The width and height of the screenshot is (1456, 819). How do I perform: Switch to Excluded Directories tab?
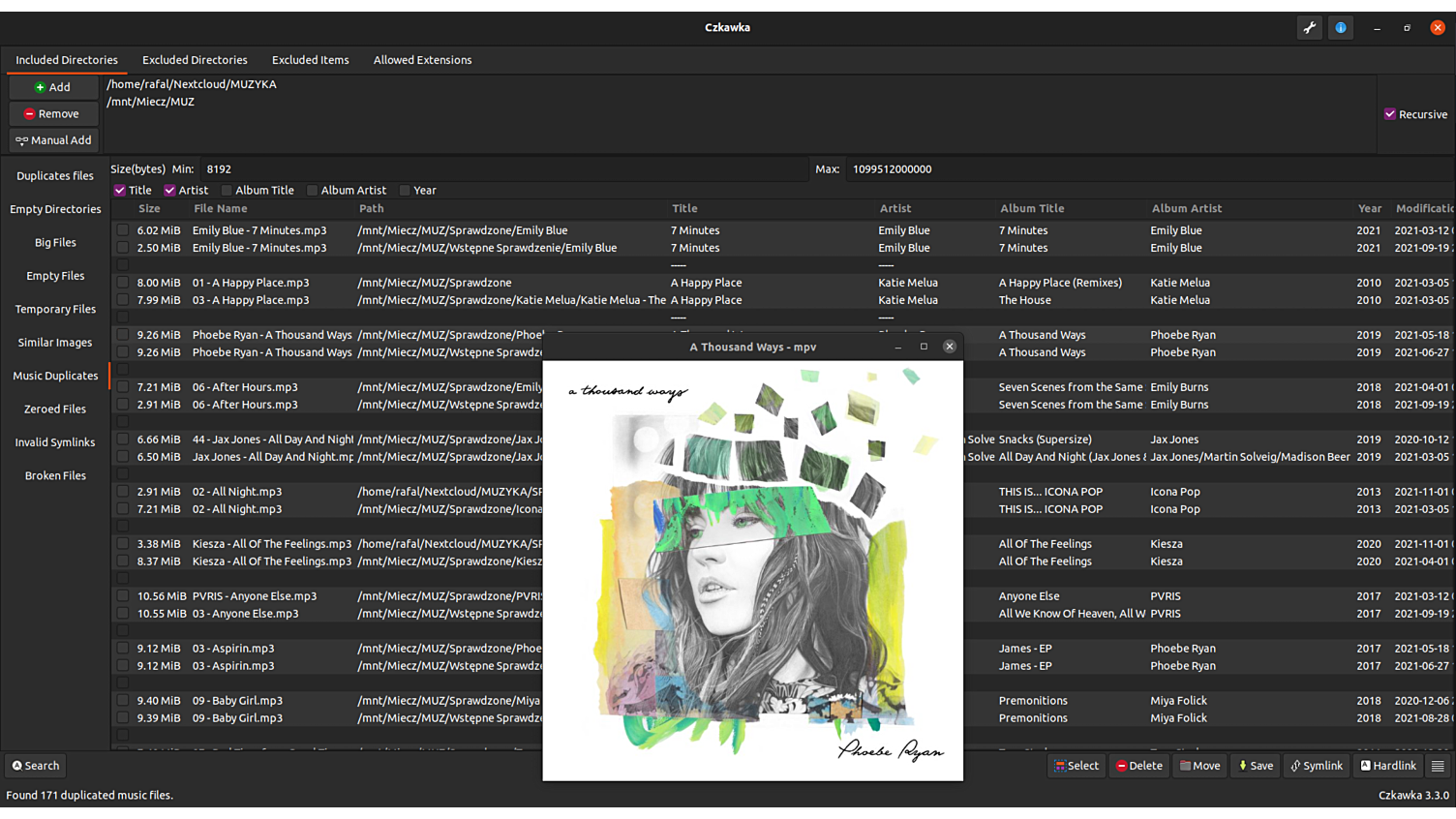[x=195, y=60]
